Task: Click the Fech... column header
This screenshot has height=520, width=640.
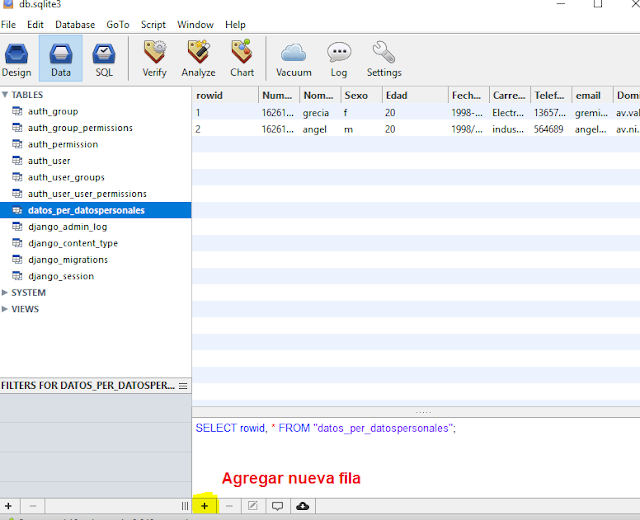Action: click(x=469, y=95)
